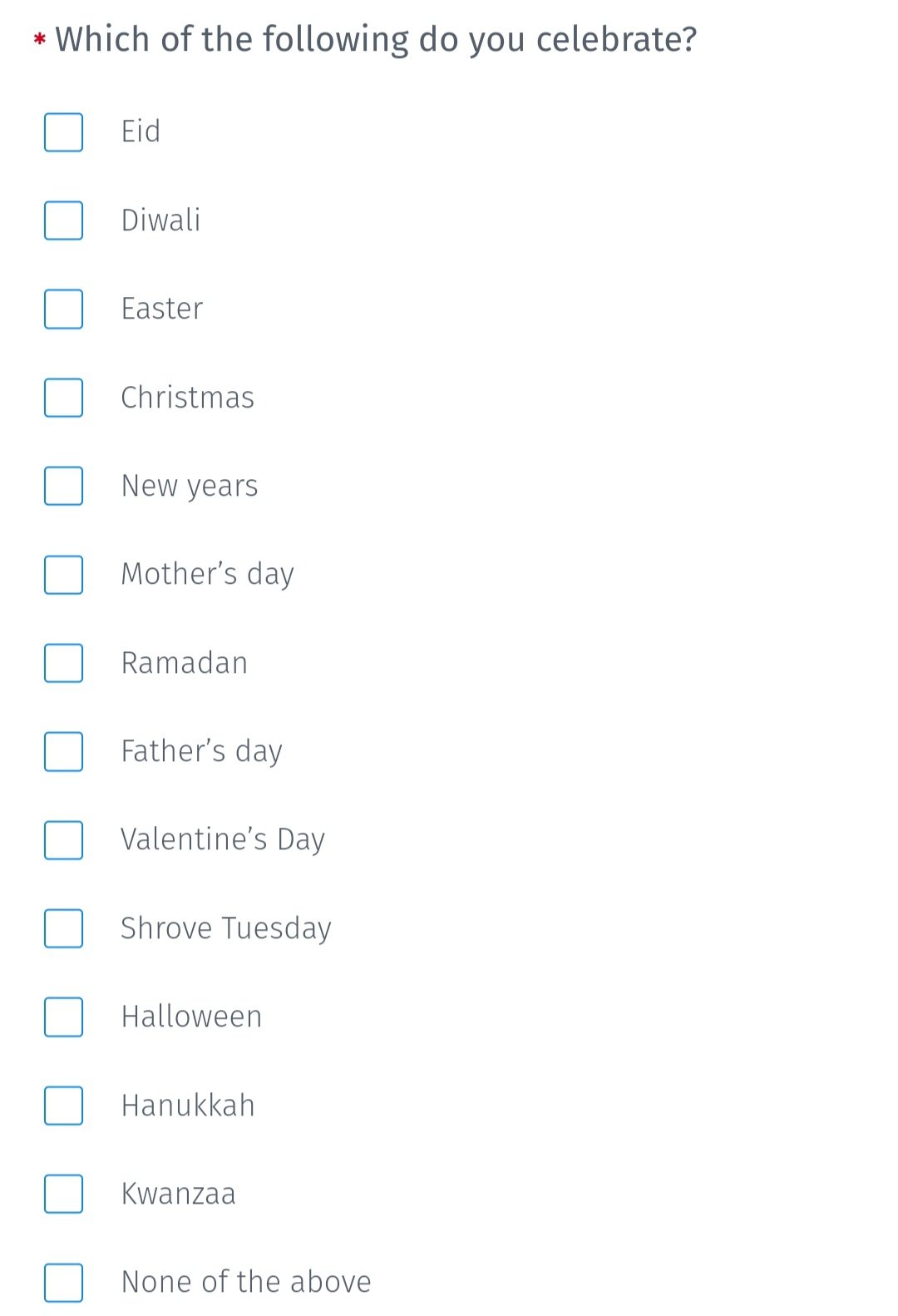Enable the Christmas checkbox
The image size is (898, 1316).
pyautogui.click(x=63, y=398)
